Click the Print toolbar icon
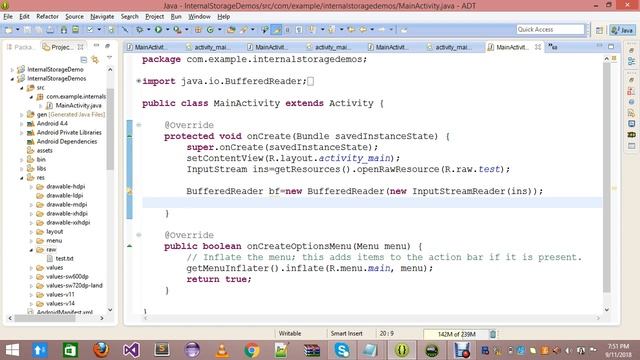Screen dimensions: 640x360 pos(50,29)
